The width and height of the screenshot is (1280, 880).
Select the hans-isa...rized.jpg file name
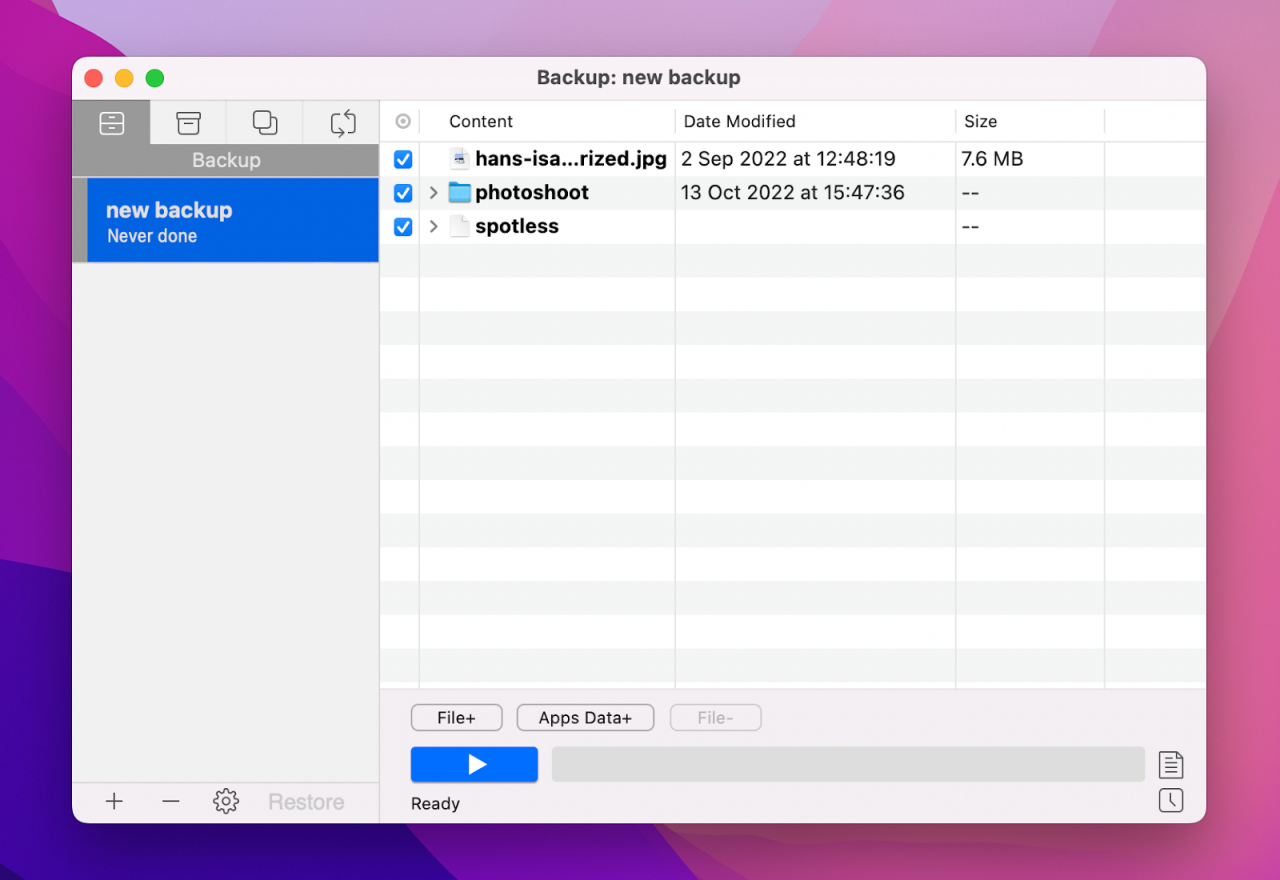tap(571, 159)
